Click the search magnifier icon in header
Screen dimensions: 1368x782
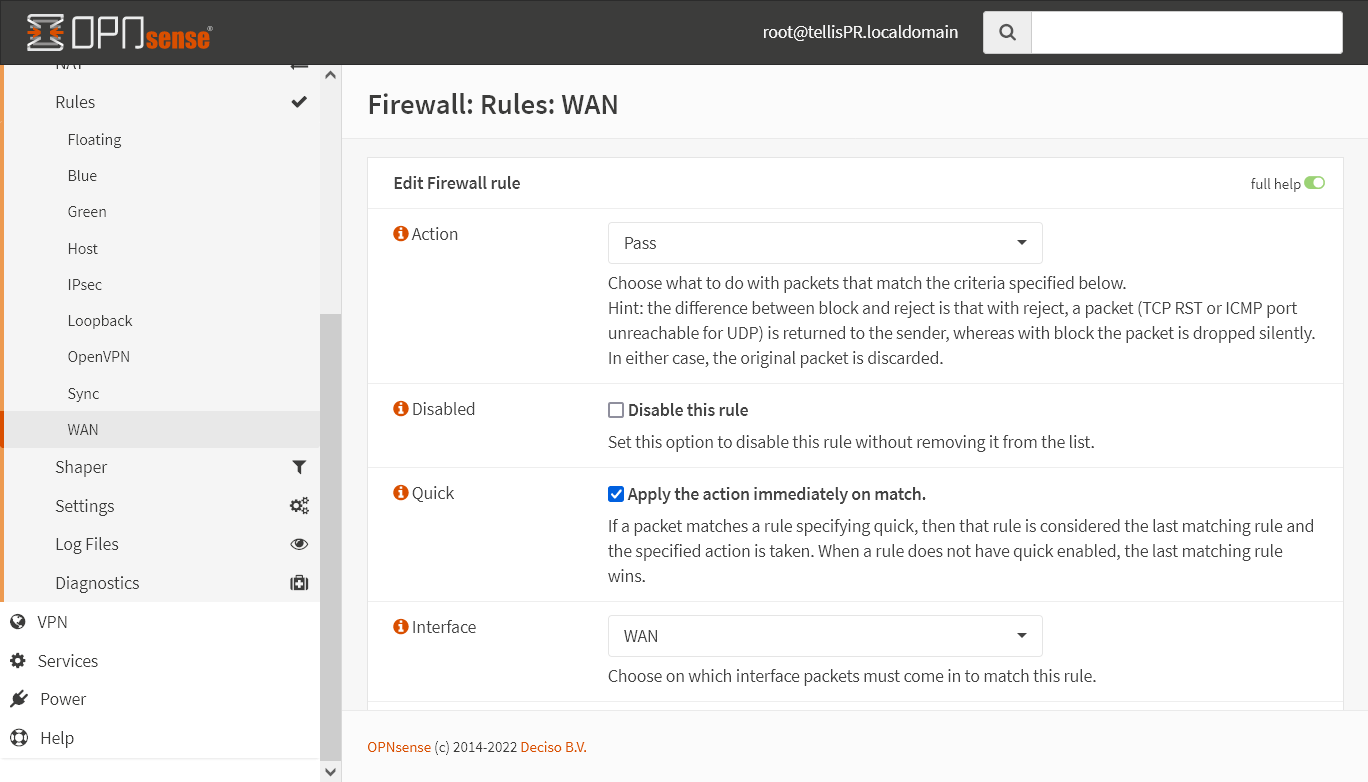(1007, 32)
